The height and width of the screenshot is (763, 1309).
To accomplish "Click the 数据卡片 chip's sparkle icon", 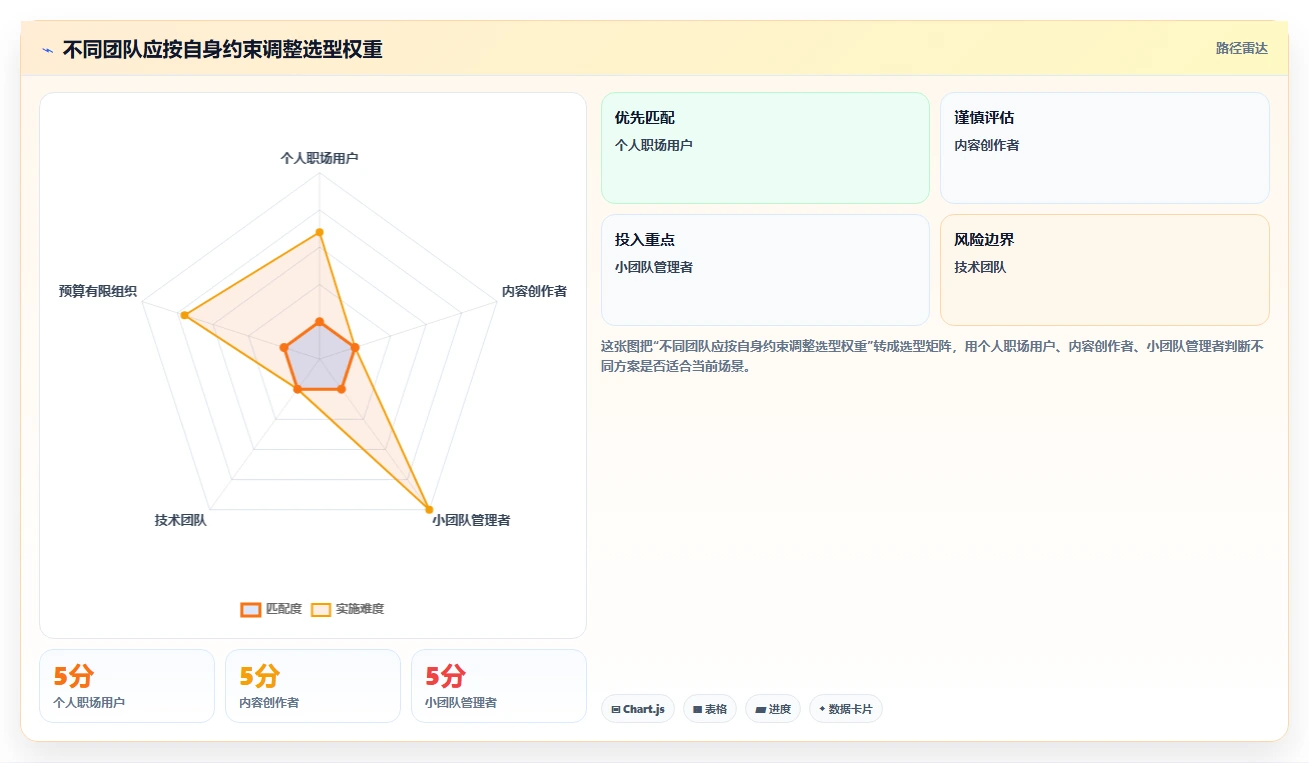I will click(822, 709).
